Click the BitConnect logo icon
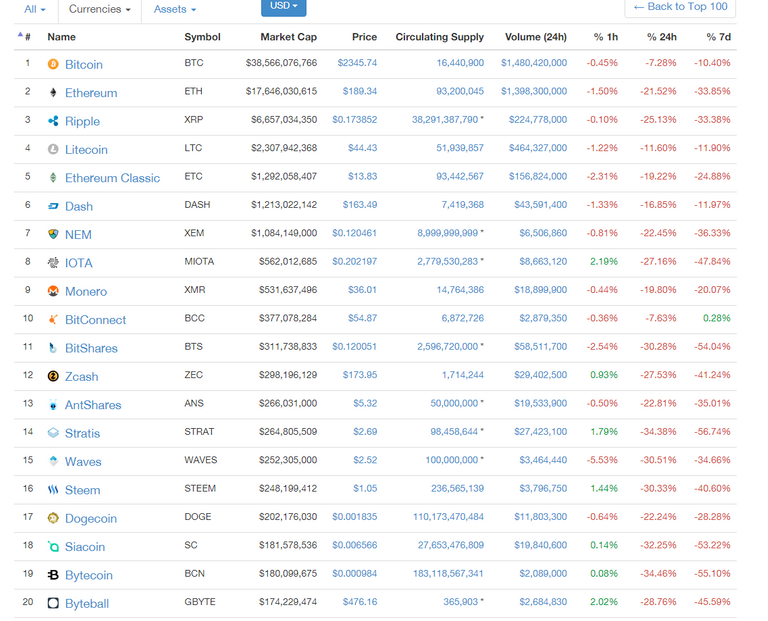This screenshot has width=768, height=621. [x=53, y=319]
